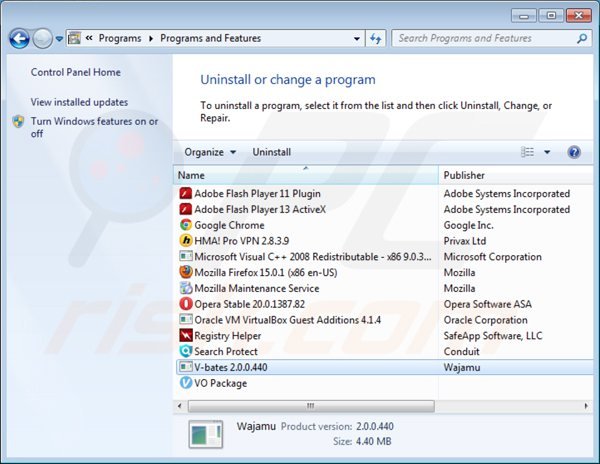The height and width of the screenshot is (464, 600).
Task: Select Opera Stable 20.0.1387.82 name
Action: [249, 304]
